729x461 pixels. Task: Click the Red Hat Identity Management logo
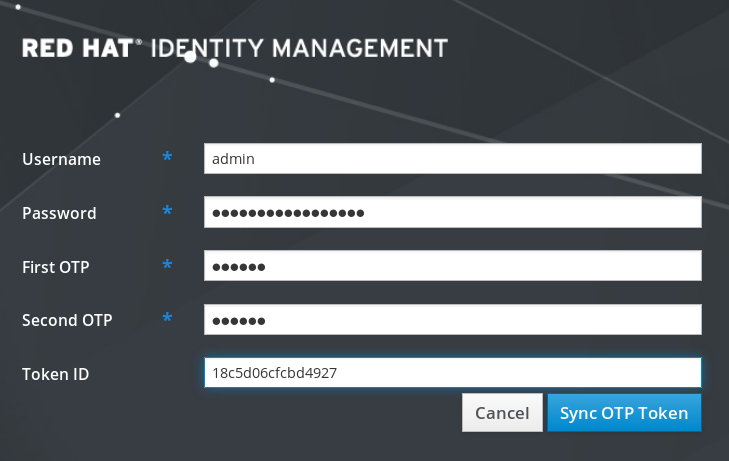click(235, 48)
